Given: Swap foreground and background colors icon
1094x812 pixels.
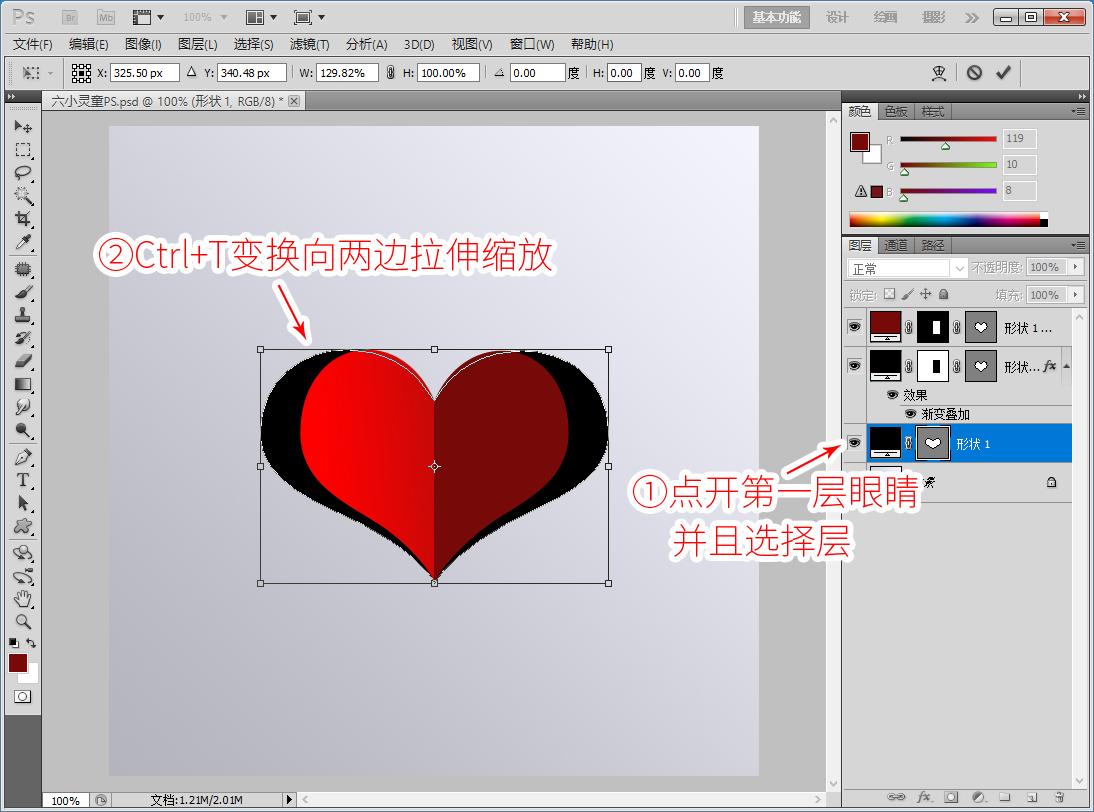Looking at the screenshot, I should tap(31, 642).
